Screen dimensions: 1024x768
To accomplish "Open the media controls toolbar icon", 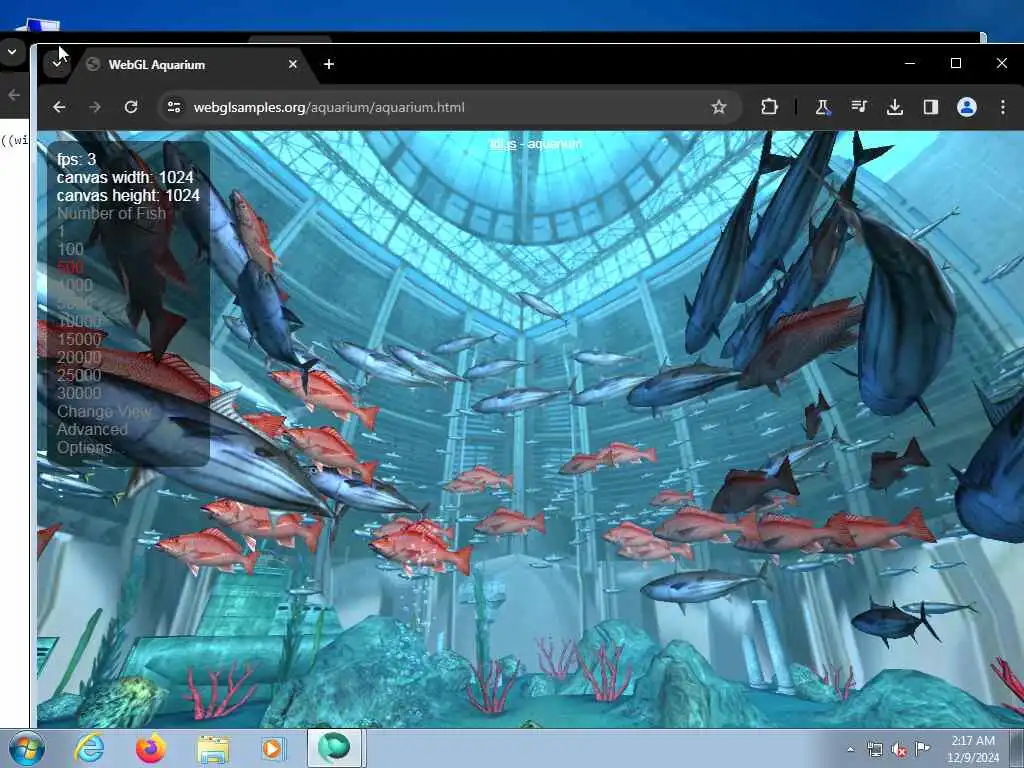I will tap(859, 106).
